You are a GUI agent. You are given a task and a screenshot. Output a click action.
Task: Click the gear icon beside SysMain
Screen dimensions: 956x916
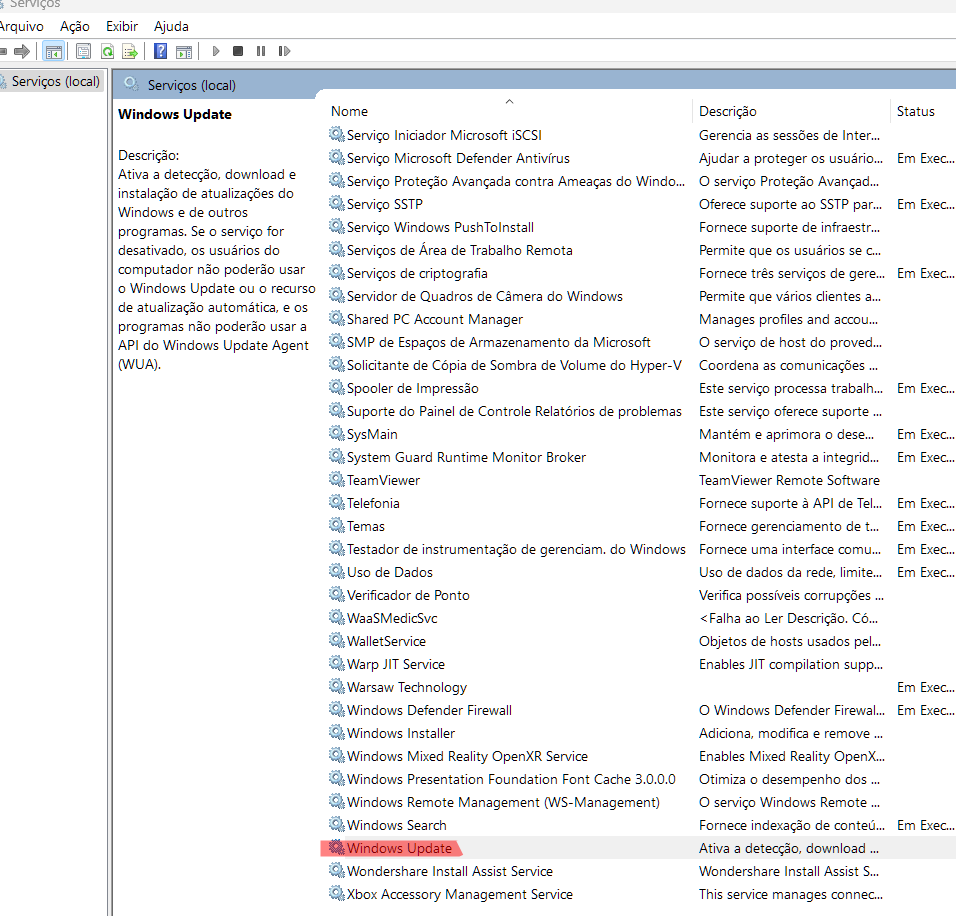pos(337,433)
